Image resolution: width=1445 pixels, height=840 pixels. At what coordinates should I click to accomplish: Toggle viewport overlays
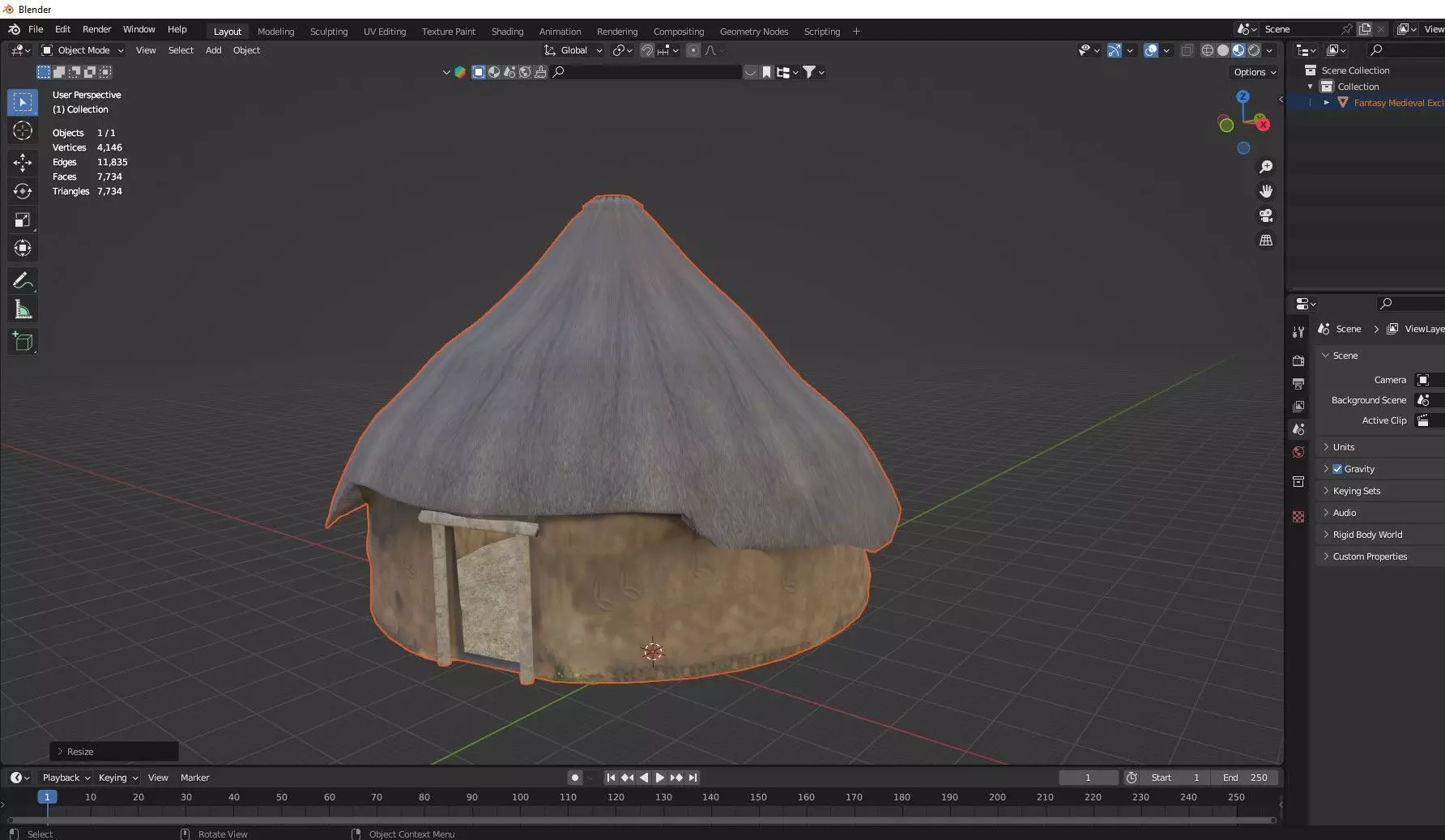(1151, 50)
